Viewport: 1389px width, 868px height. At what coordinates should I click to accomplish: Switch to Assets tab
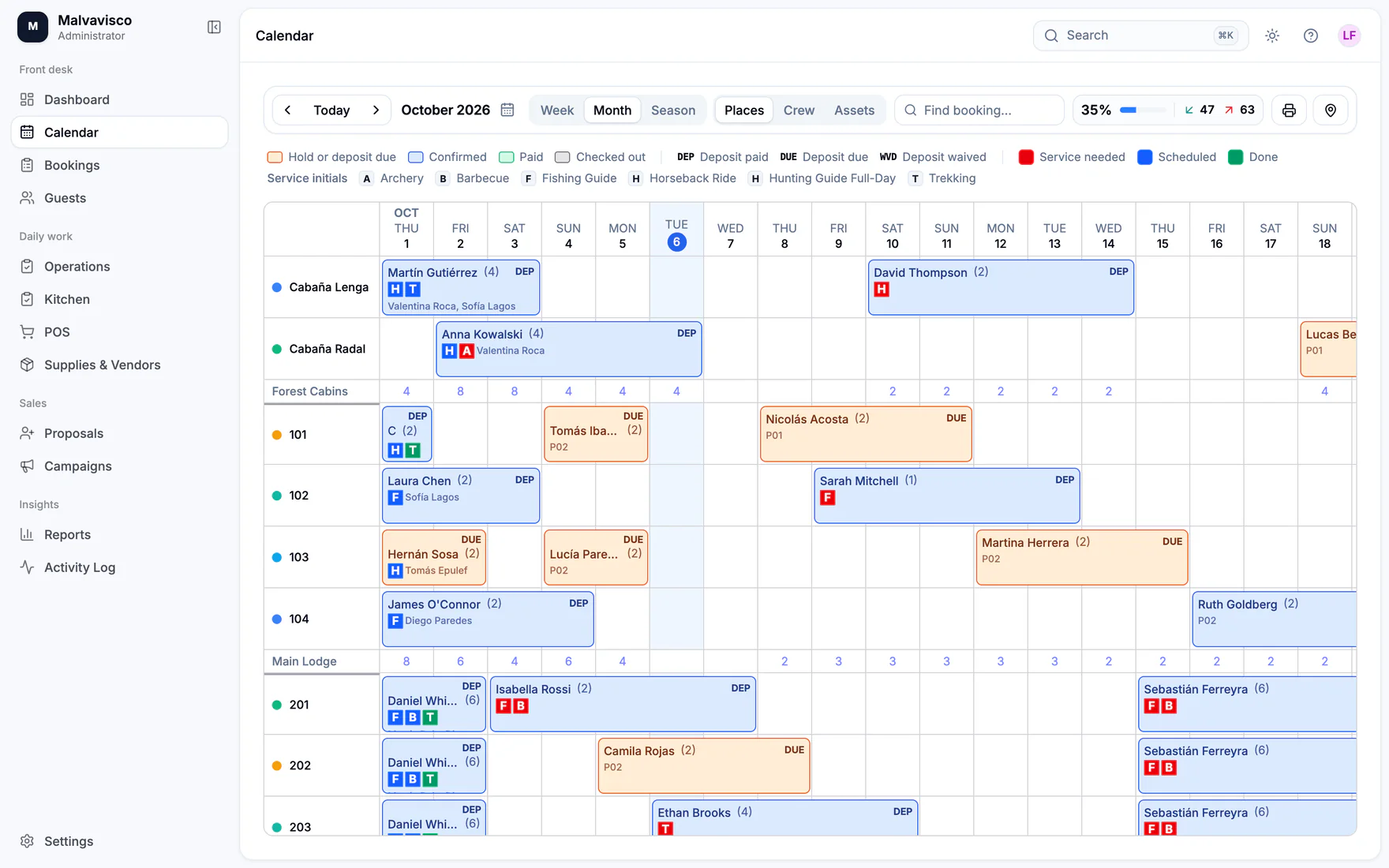pyautogui.click(x=854, y=110)
